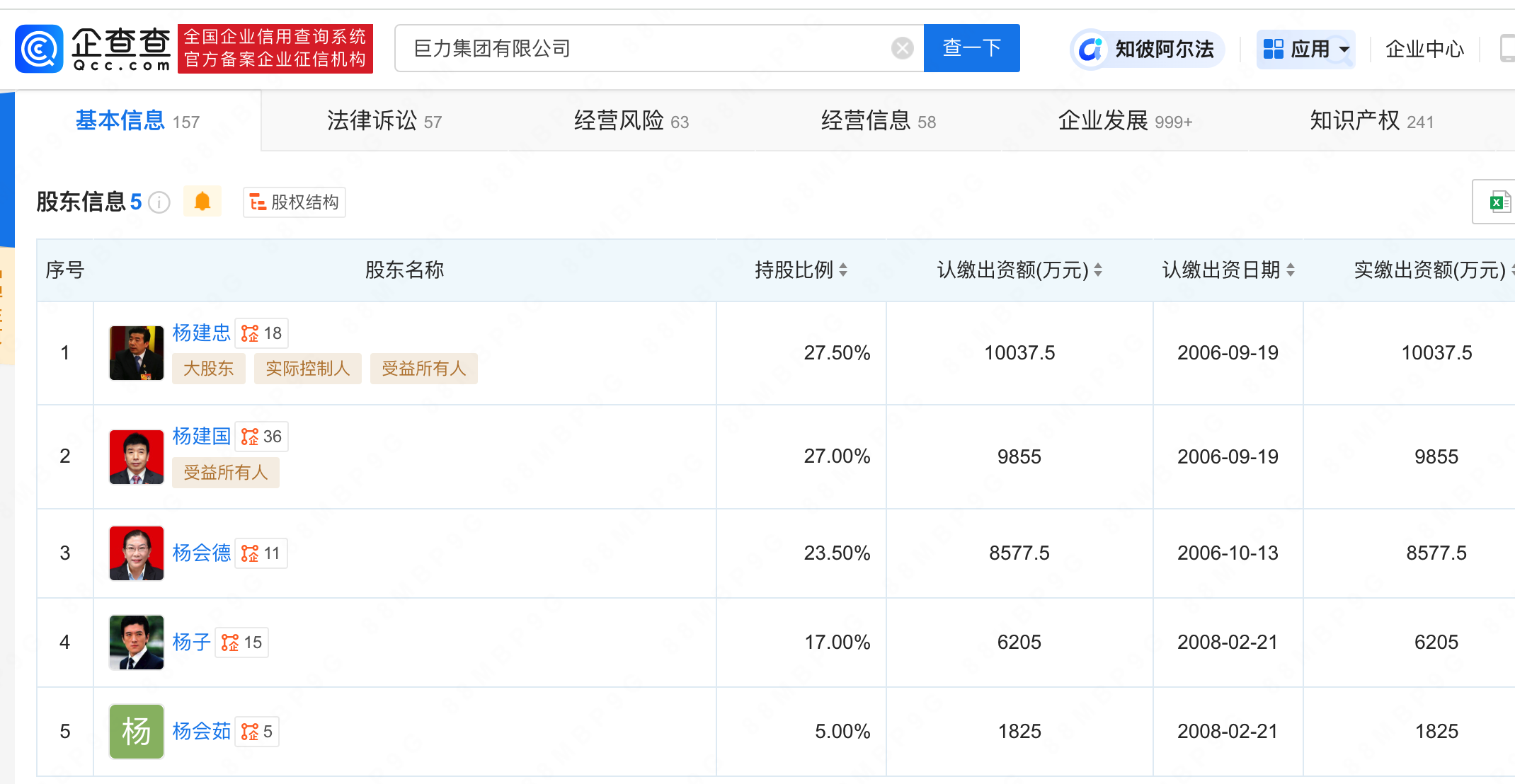Open 杨会德 shareholder profile link
This screenshot has width=1515, height=784.
202,553
